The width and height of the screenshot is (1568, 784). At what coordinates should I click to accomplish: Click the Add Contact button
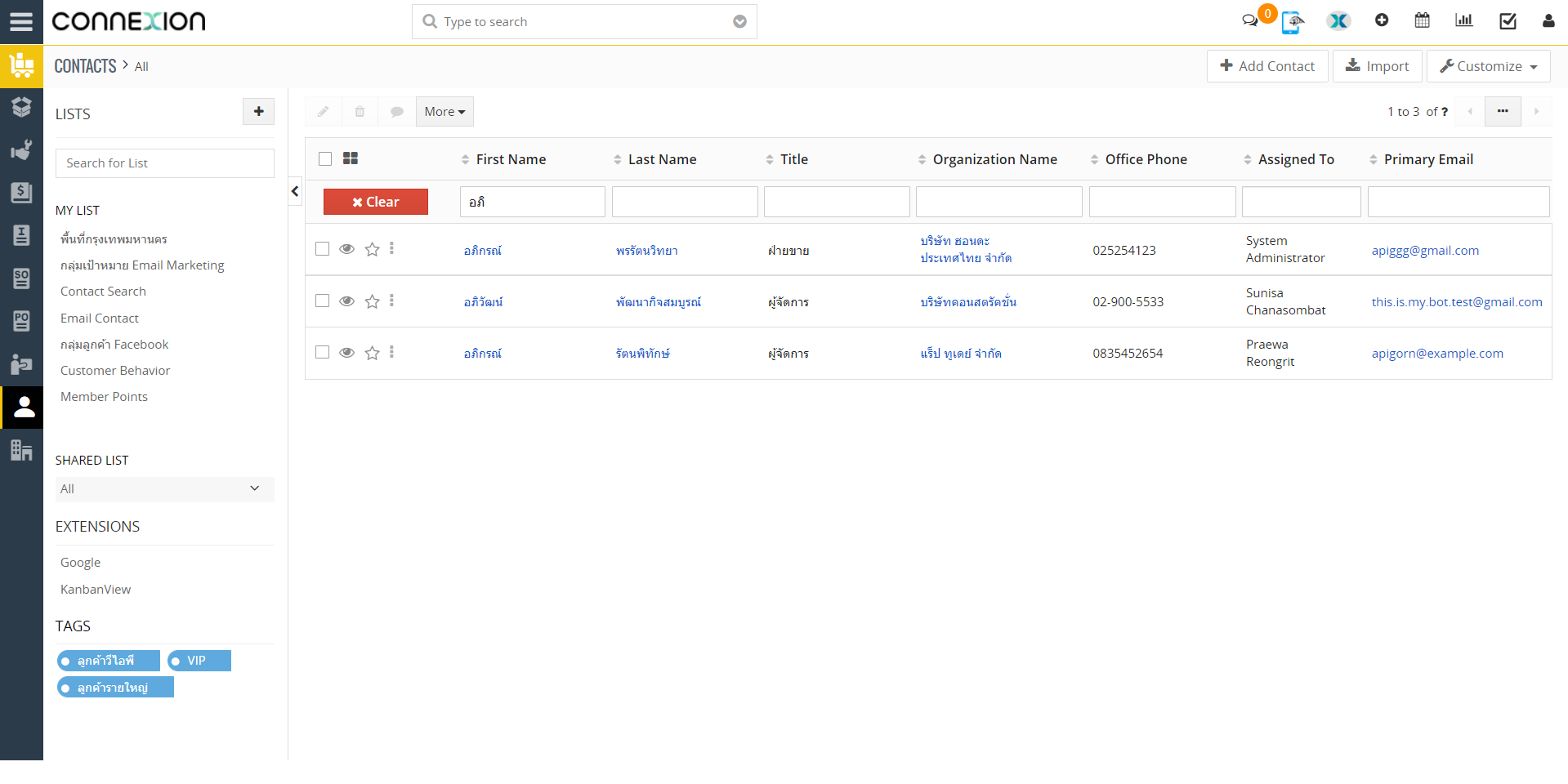pos(1266,66)
